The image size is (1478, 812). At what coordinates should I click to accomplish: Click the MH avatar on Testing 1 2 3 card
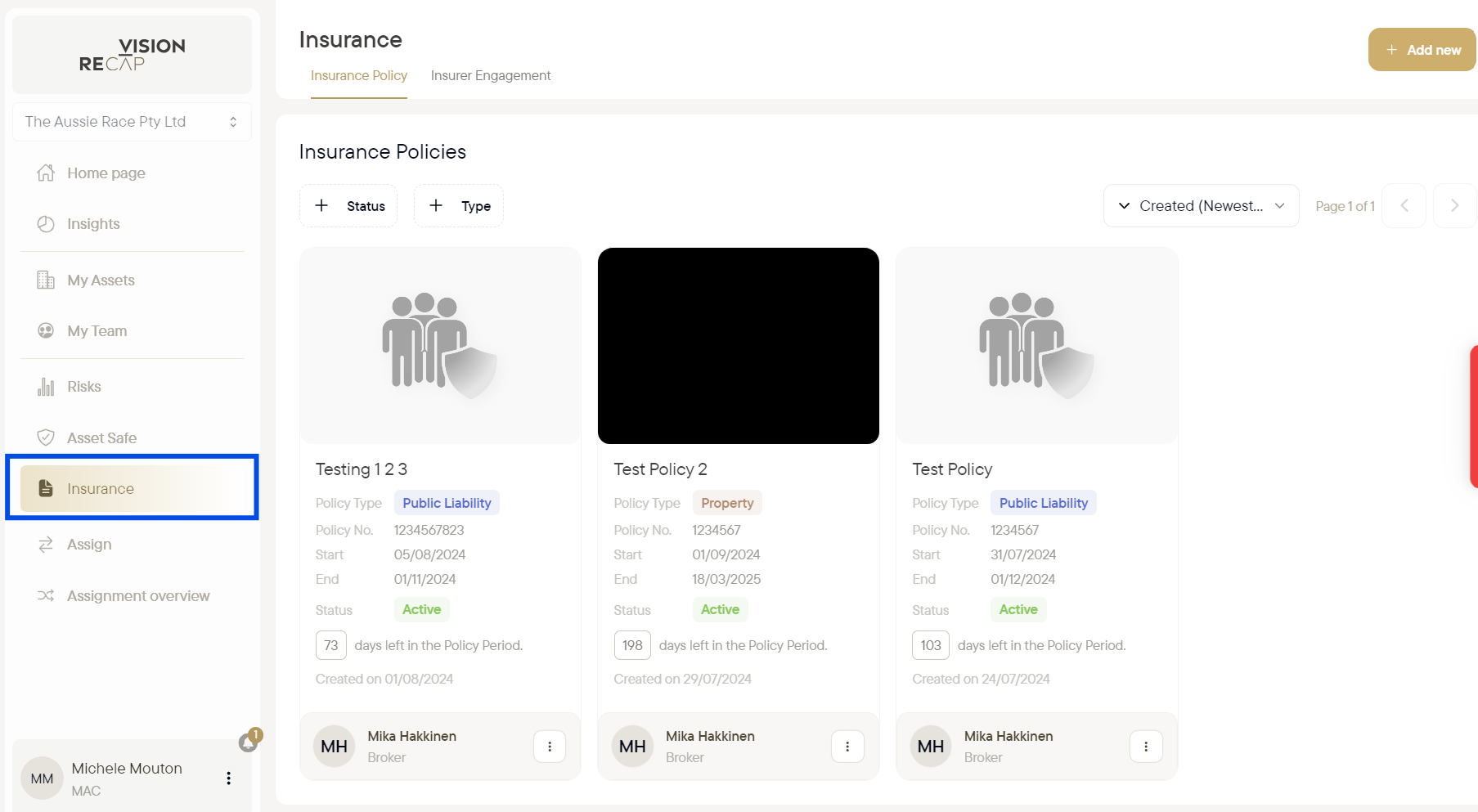(x=334, y=747)
